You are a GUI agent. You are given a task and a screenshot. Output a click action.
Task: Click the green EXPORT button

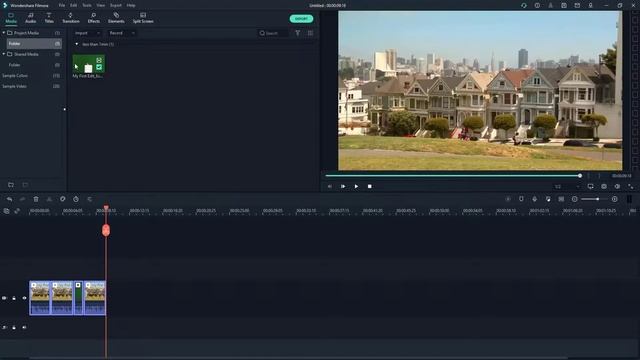click(x=301, y=19)
